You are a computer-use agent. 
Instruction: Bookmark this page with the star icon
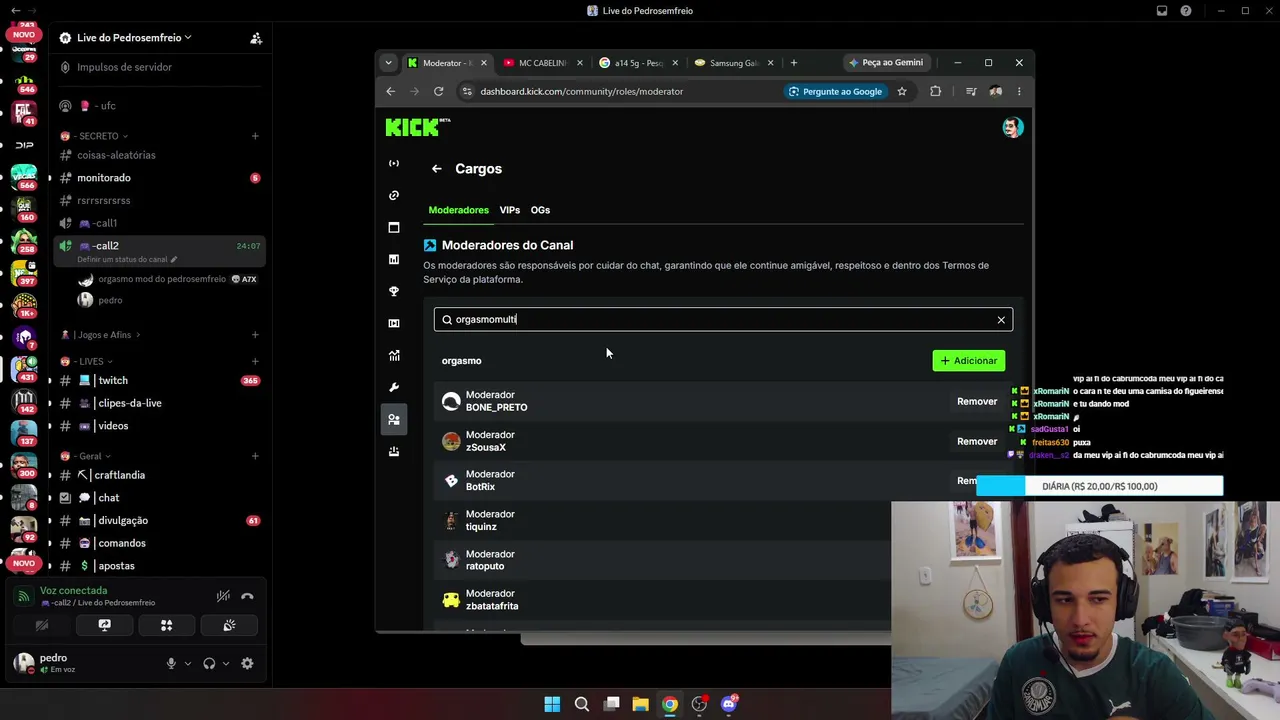[x=901, y=91]
